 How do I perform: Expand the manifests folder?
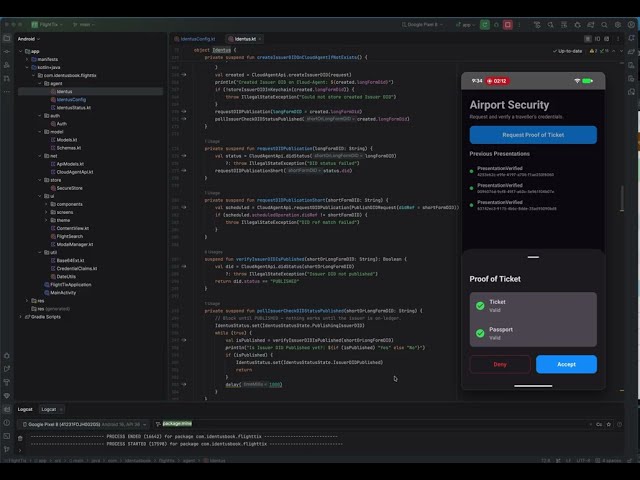coord(27,59)
